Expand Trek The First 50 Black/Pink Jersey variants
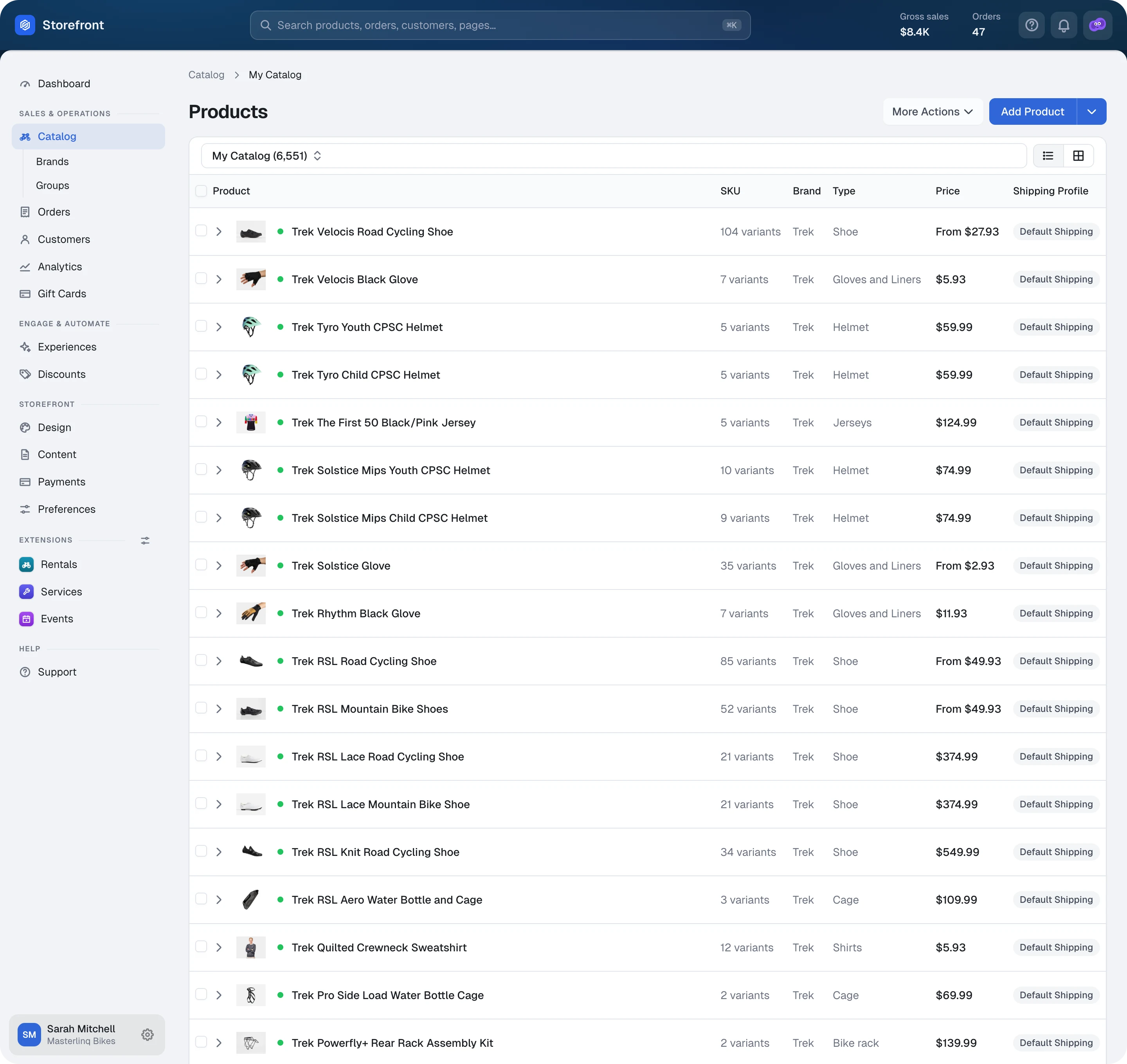Viewport: 1127px width, 1064px height. point(218,422)
